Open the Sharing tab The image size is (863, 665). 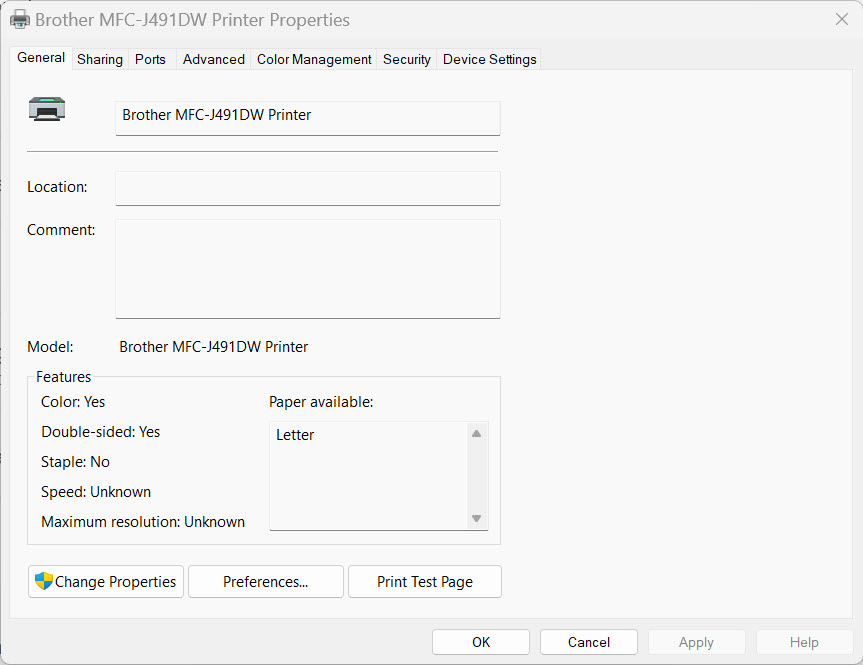click(100, 59)
